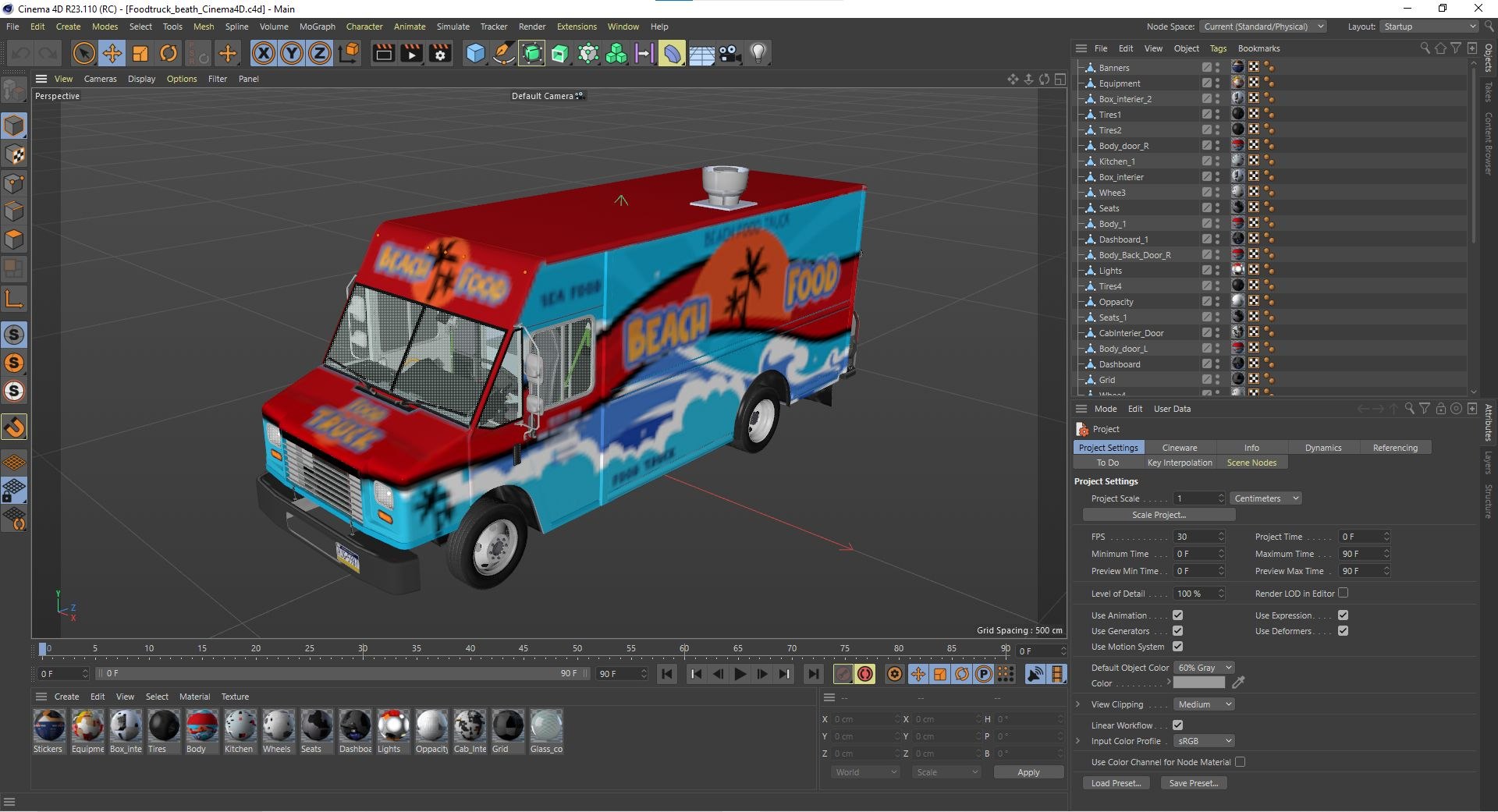Select the Body material thumbnail
The image size is (1498, 812).
[202, 725]
